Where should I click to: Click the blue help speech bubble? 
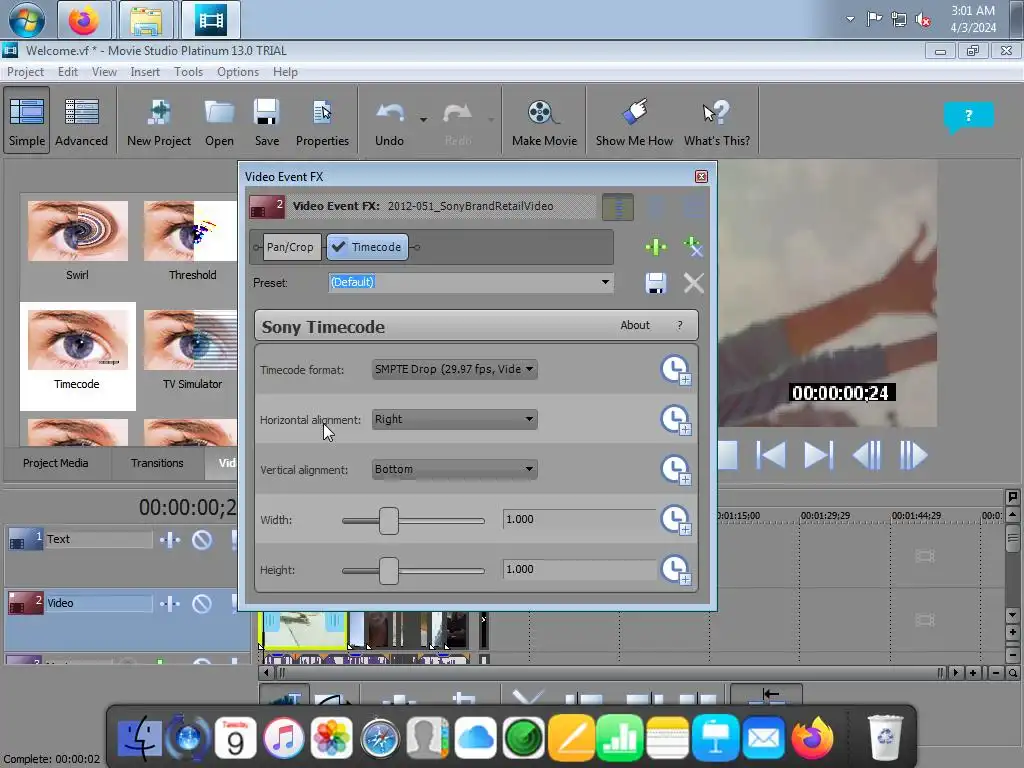tap(968, 117)
